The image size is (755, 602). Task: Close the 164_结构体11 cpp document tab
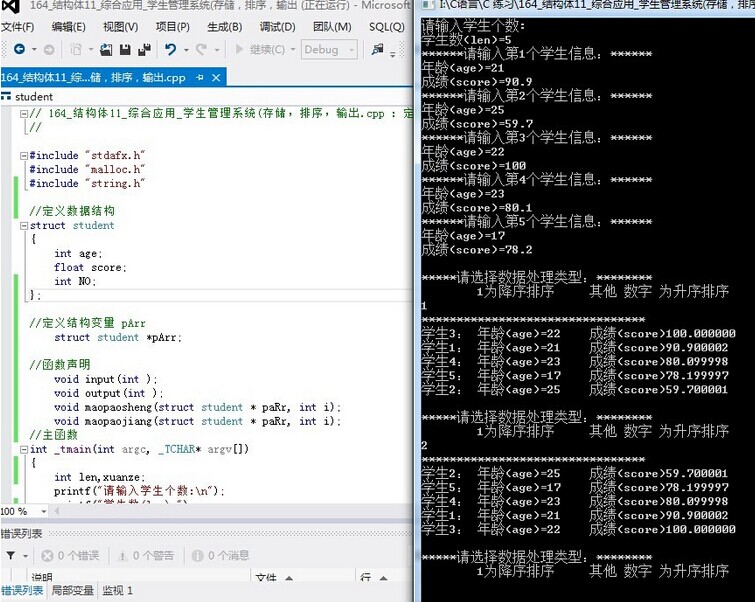pos(217,77)
